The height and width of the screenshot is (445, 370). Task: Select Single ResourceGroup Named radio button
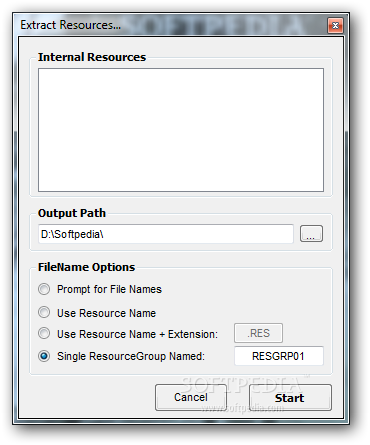click(44, 356)
